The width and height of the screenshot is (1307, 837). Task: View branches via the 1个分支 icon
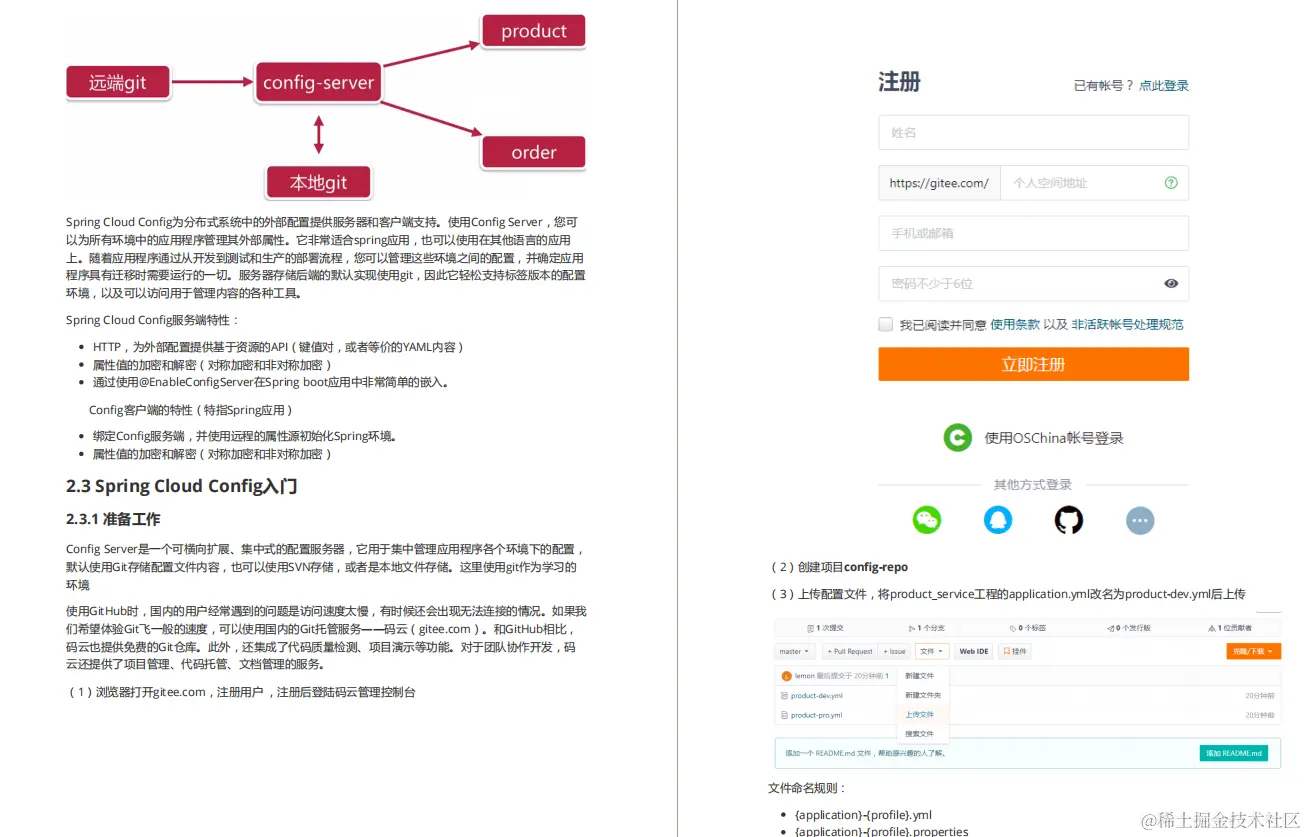[x=928, y=627]
